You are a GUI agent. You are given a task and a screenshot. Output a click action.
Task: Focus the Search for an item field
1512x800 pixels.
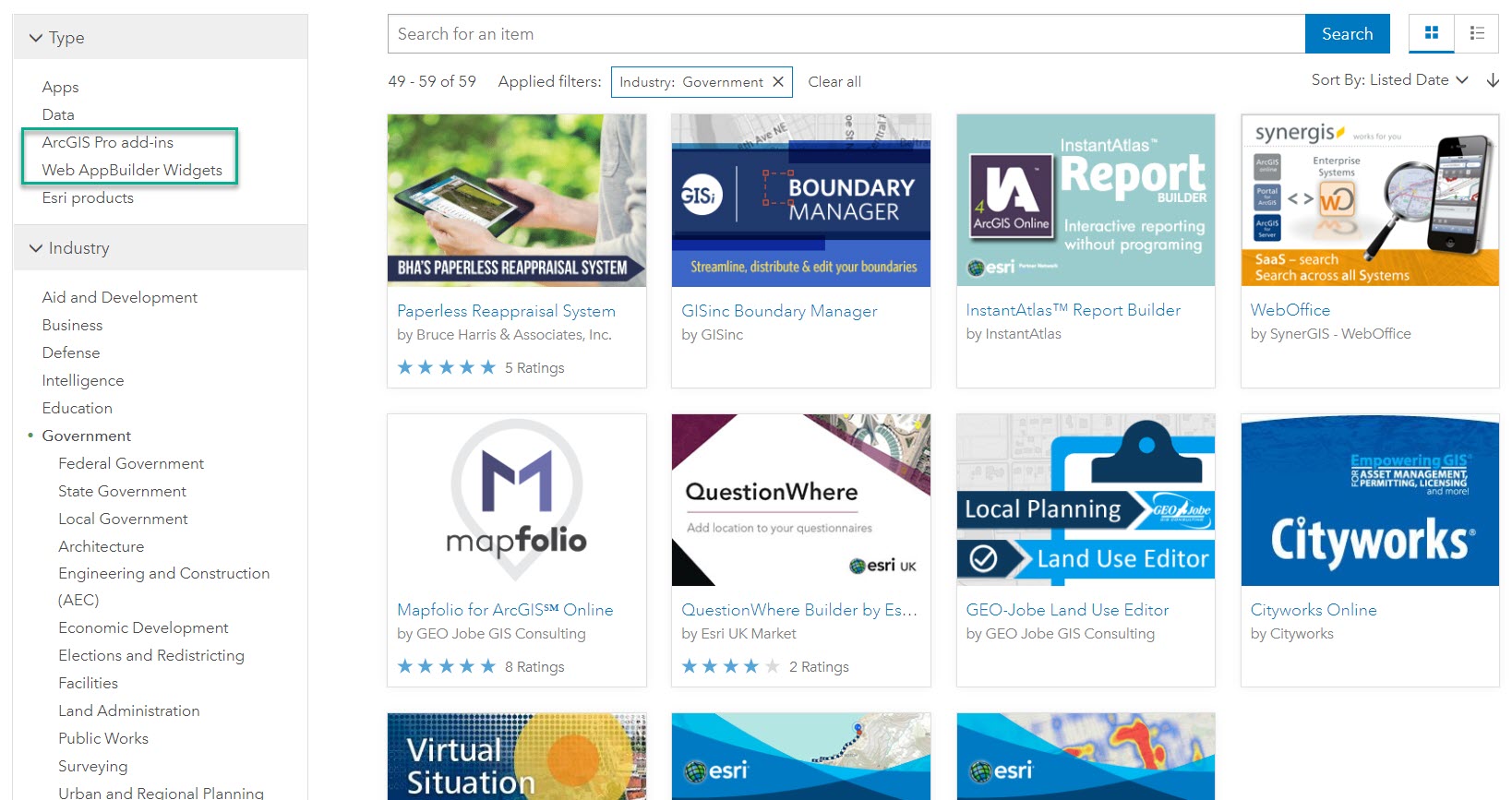[846, 34]
